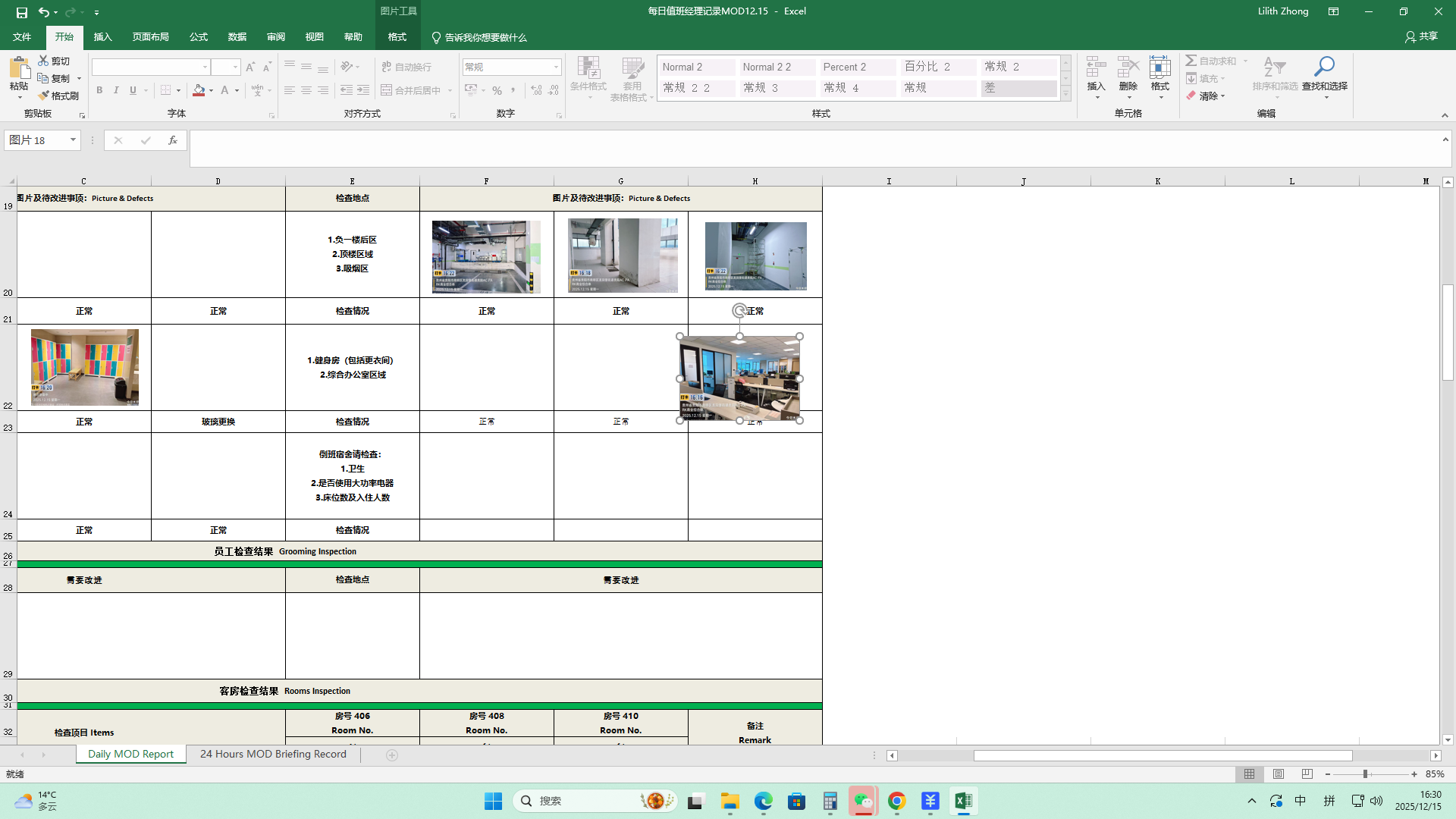The image size is (1456, 819).
Task: Click the Paste (粘贴) icon
Action: click(19, 68)
